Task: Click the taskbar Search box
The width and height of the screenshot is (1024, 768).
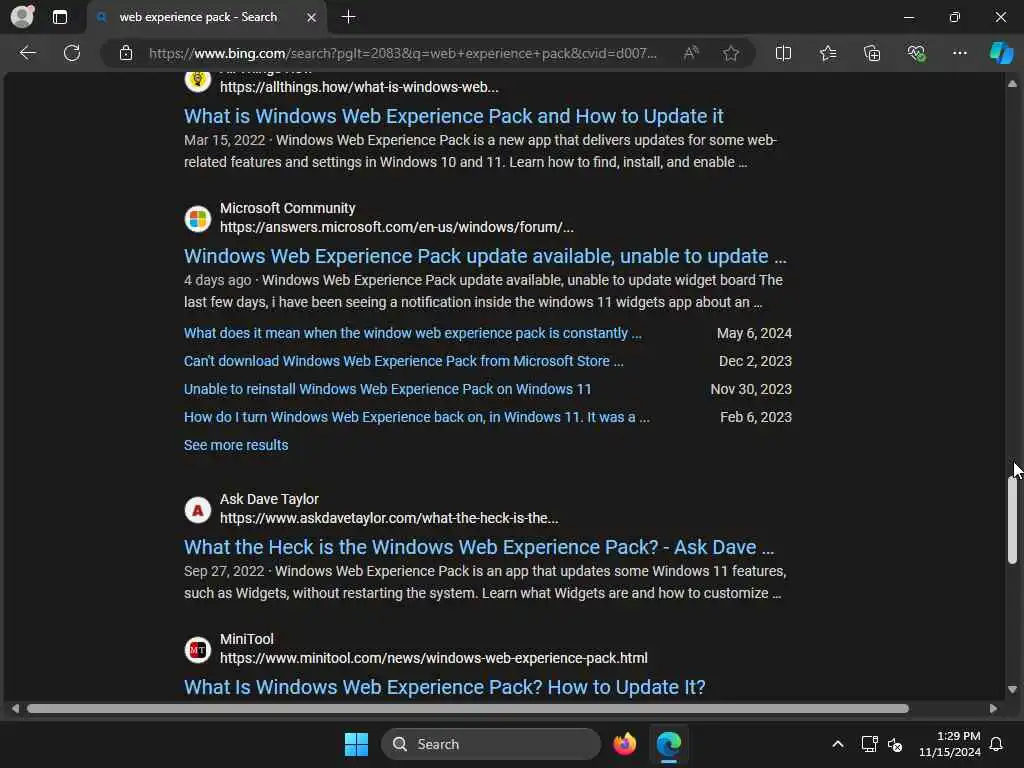Action: click(x=491, y=744)
